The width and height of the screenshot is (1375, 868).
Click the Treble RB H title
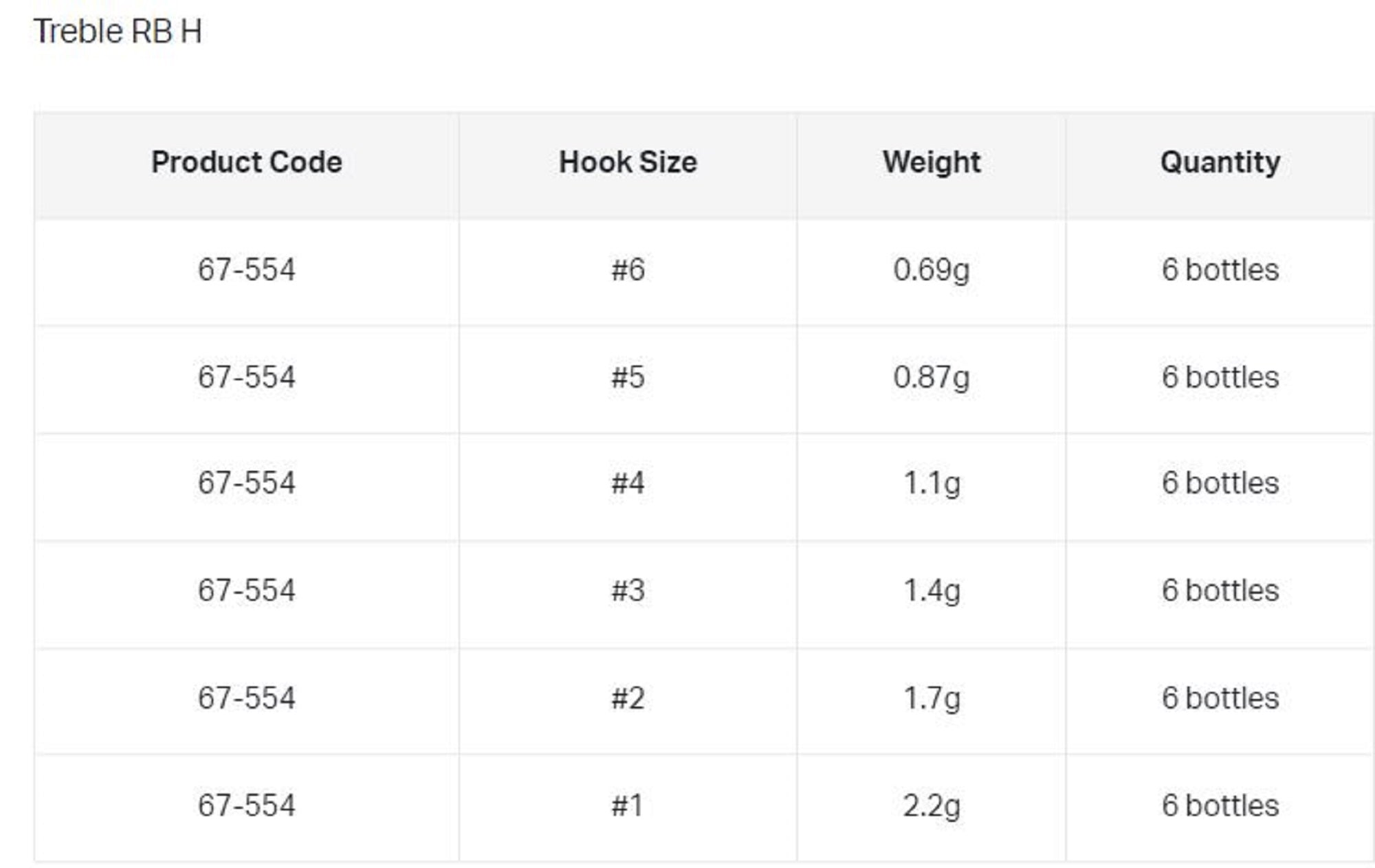click(118, 32)
